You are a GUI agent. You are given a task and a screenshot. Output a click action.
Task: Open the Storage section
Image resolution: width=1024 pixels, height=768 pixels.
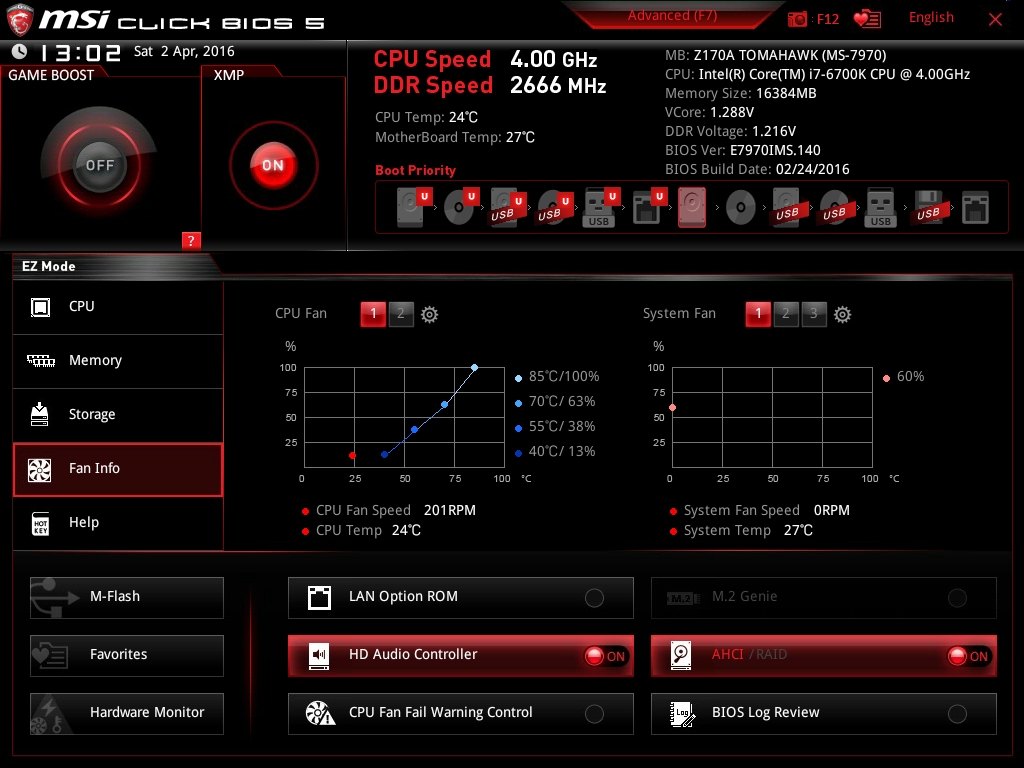(x=118, y=415)
